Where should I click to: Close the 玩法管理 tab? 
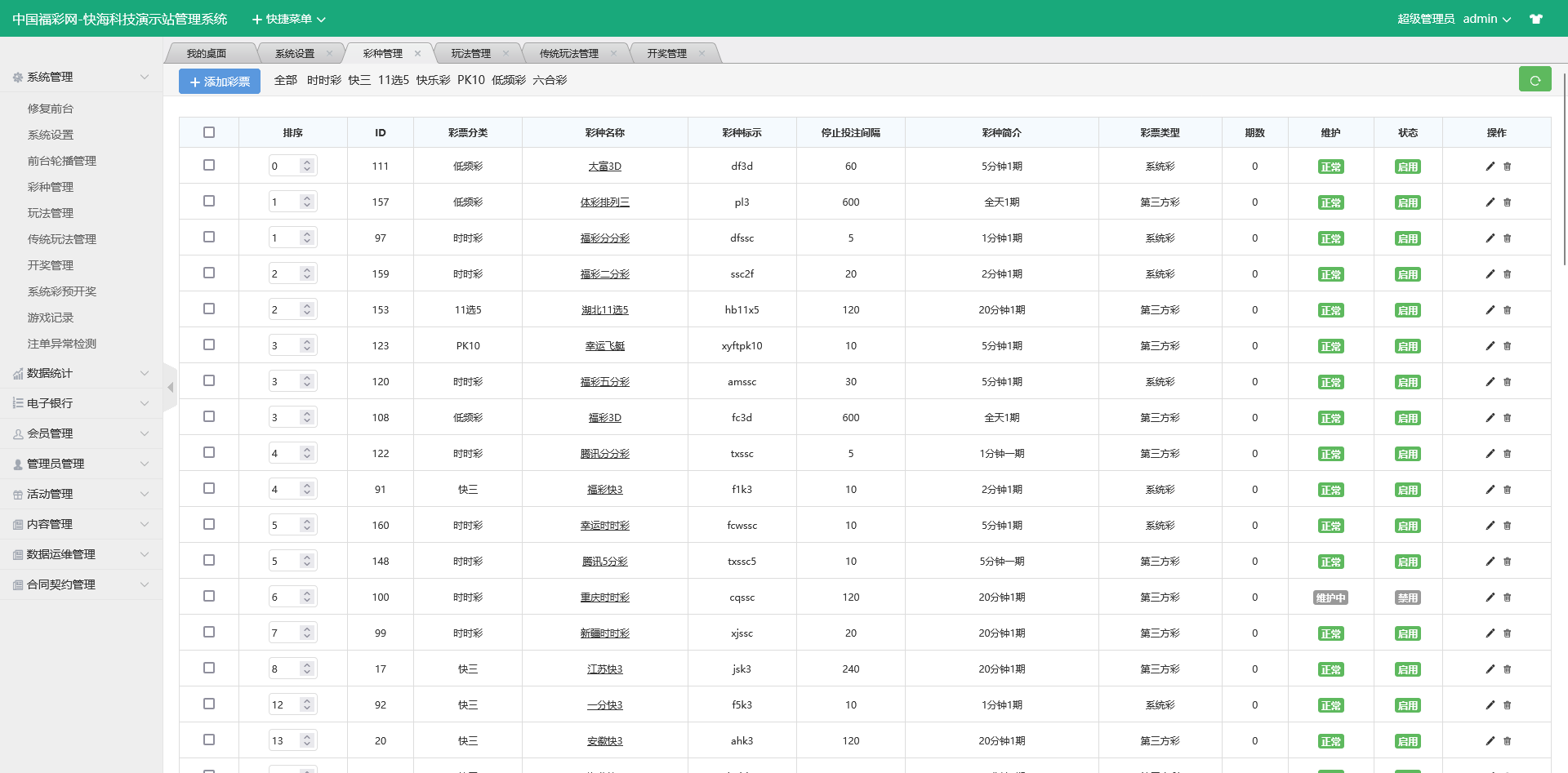[x=506, y=54]
